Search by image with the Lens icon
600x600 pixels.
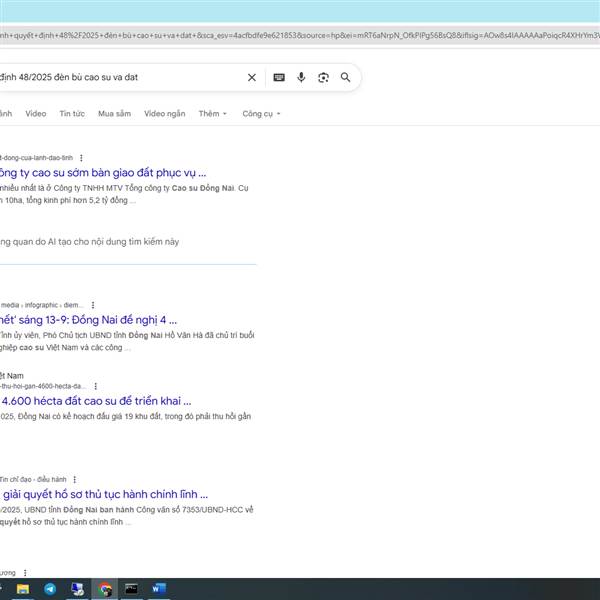(x=323, y=77)
